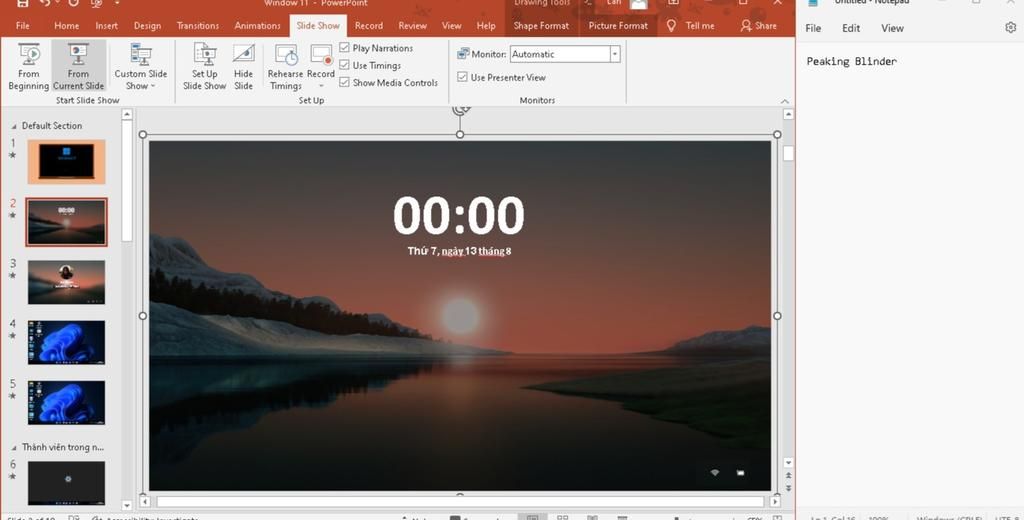The width and height of the screenshot is (1024, 520).
Task: Click the horizontal scrollbar below the slide
Action: [460, 502]
